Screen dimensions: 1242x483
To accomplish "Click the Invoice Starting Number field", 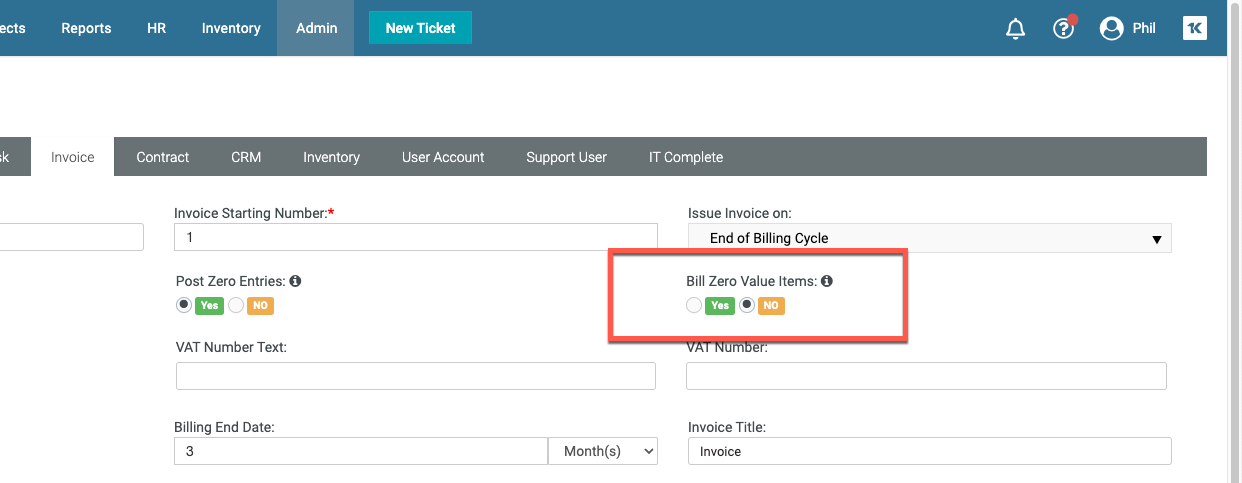I will (416, 237).
